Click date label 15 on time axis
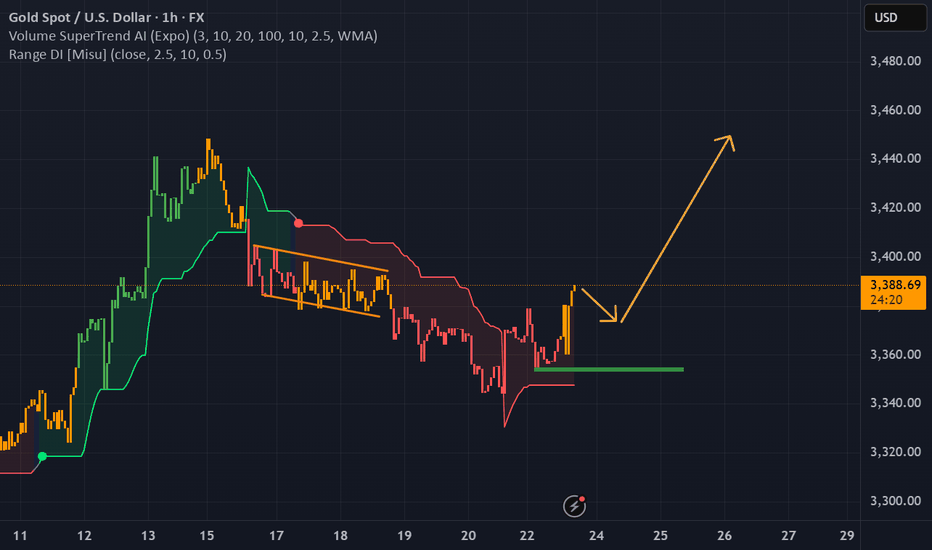The width and height of the screenshot is (932, 550). point(206,536)
